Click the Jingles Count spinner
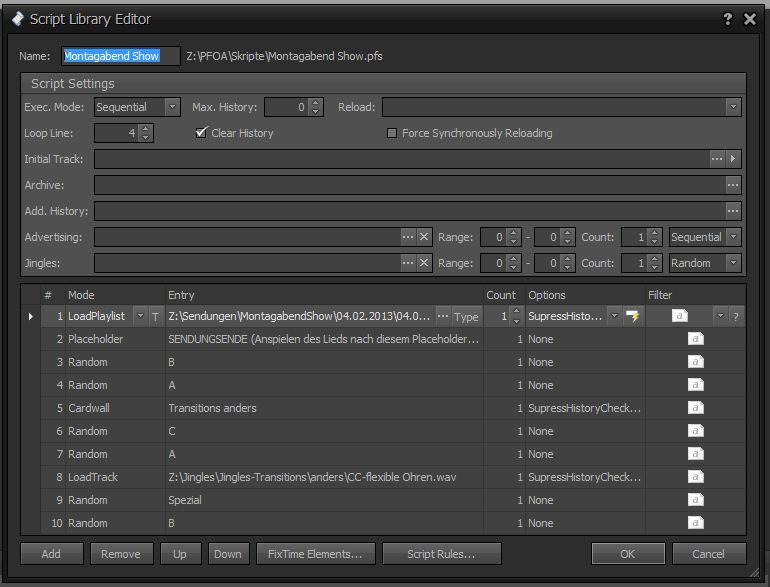This screenshot has height=587, width=770. pyautogui.click(x=655, y=263)
